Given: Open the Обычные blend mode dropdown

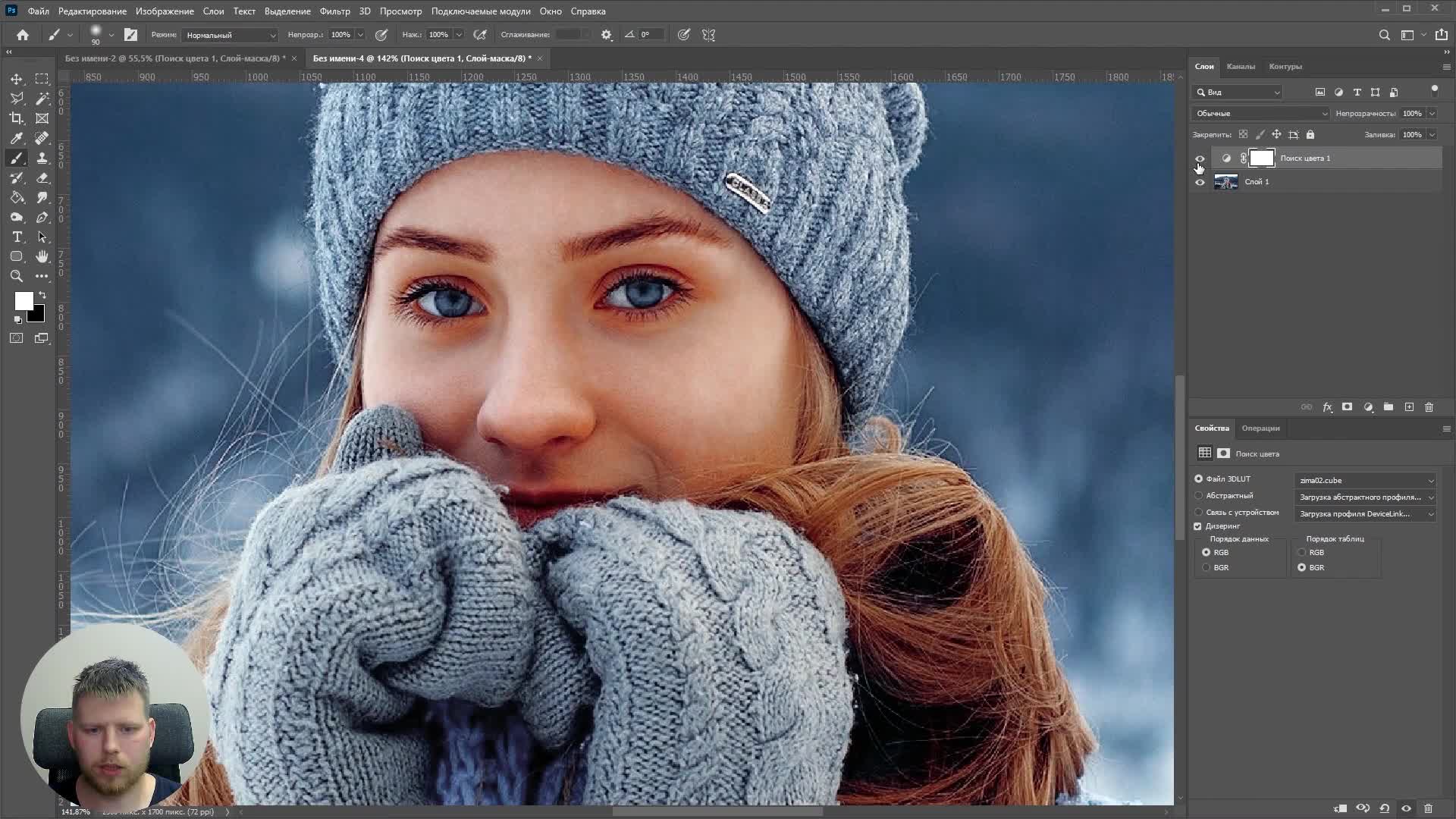Looking at the screenshot, I should [1260, 114].
